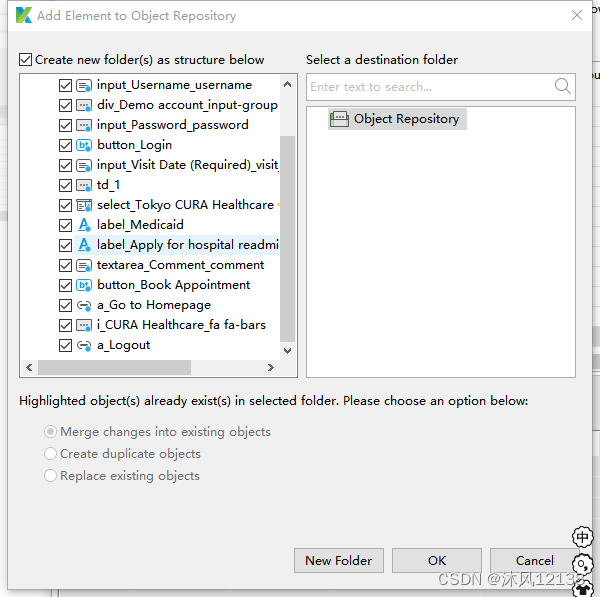Uncheck the a_Go to Homepage checkbox

pos(65,305)
